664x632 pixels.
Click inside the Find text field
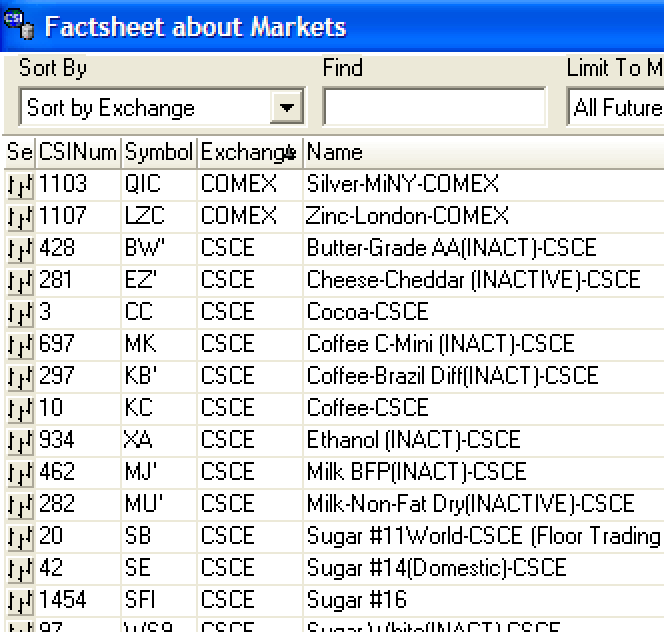click(434, 107)
